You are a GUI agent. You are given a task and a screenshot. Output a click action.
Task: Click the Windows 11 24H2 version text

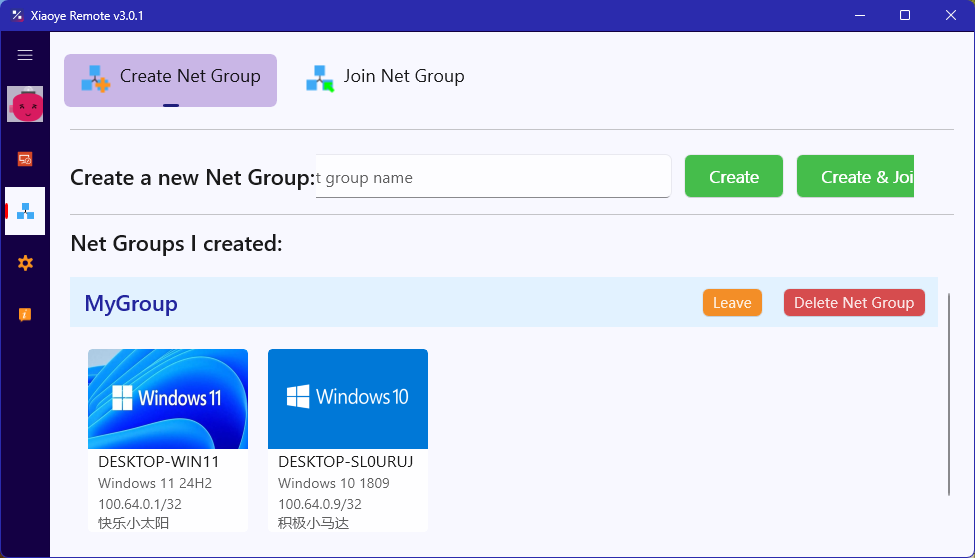click(155, 483)
